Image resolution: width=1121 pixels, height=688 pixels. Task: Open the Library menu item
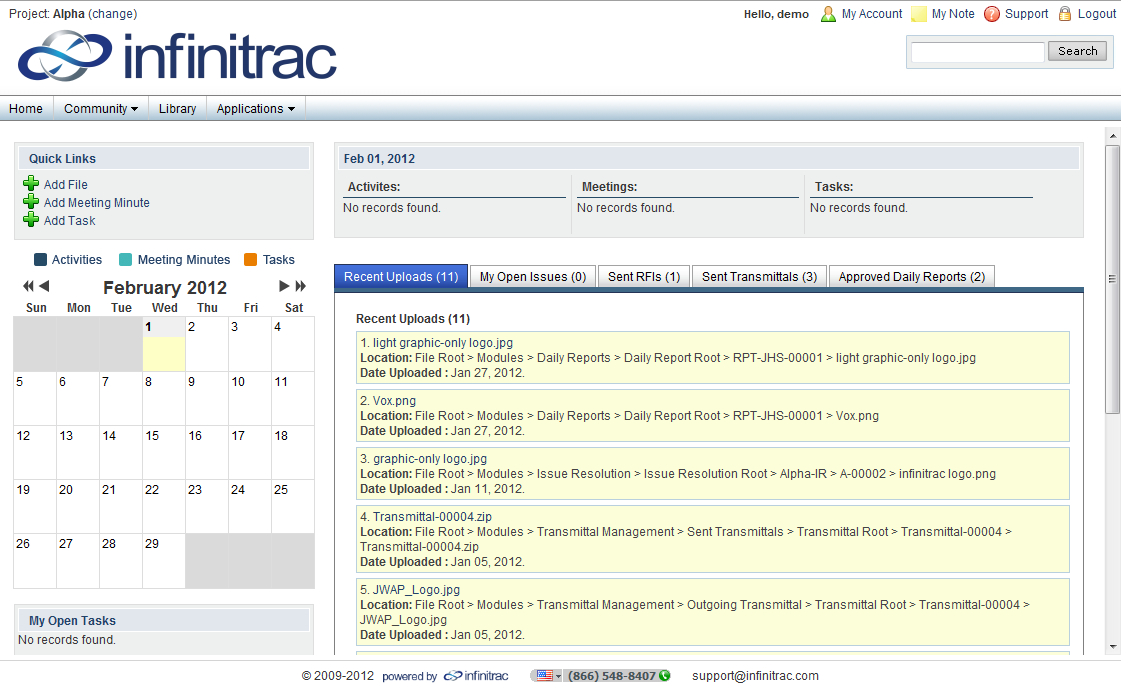click(x=177, y=109)
